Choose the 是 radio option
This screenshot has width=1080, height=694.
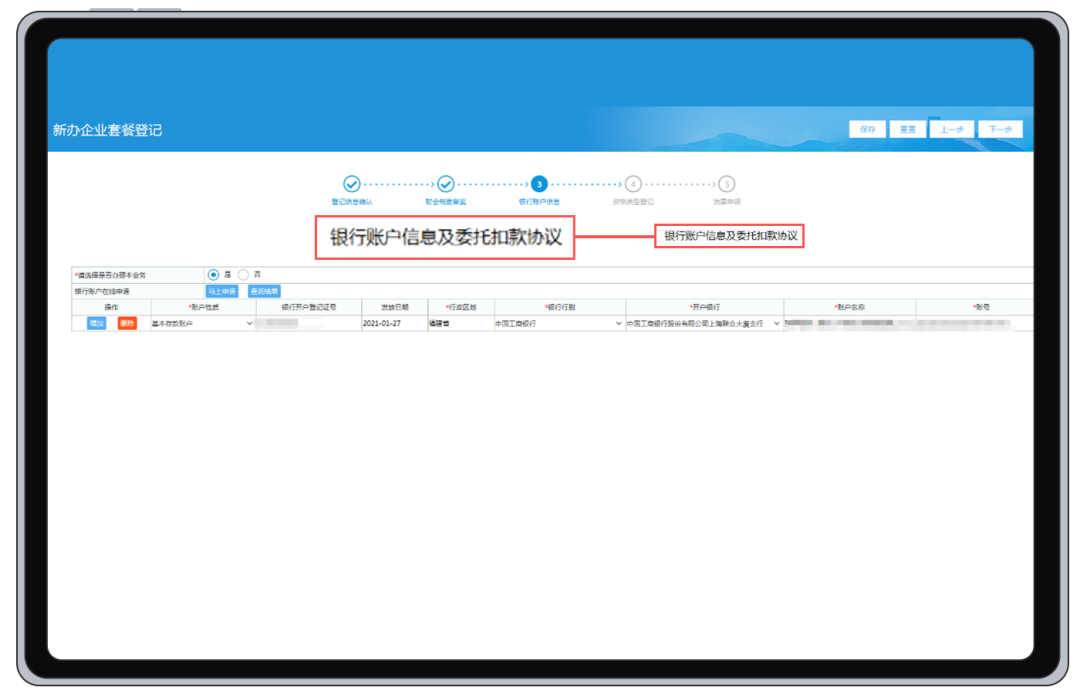(214, 275)
